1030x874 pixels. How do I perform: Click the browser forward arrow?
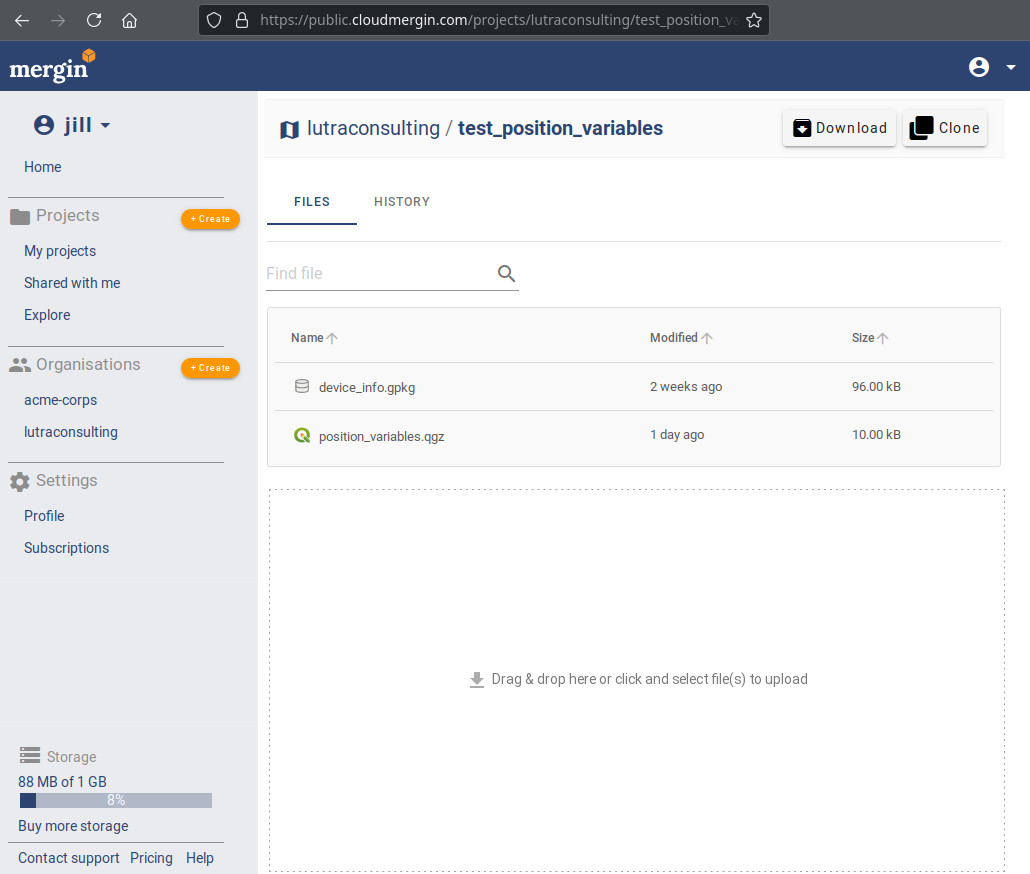click(x=58, y=20)
